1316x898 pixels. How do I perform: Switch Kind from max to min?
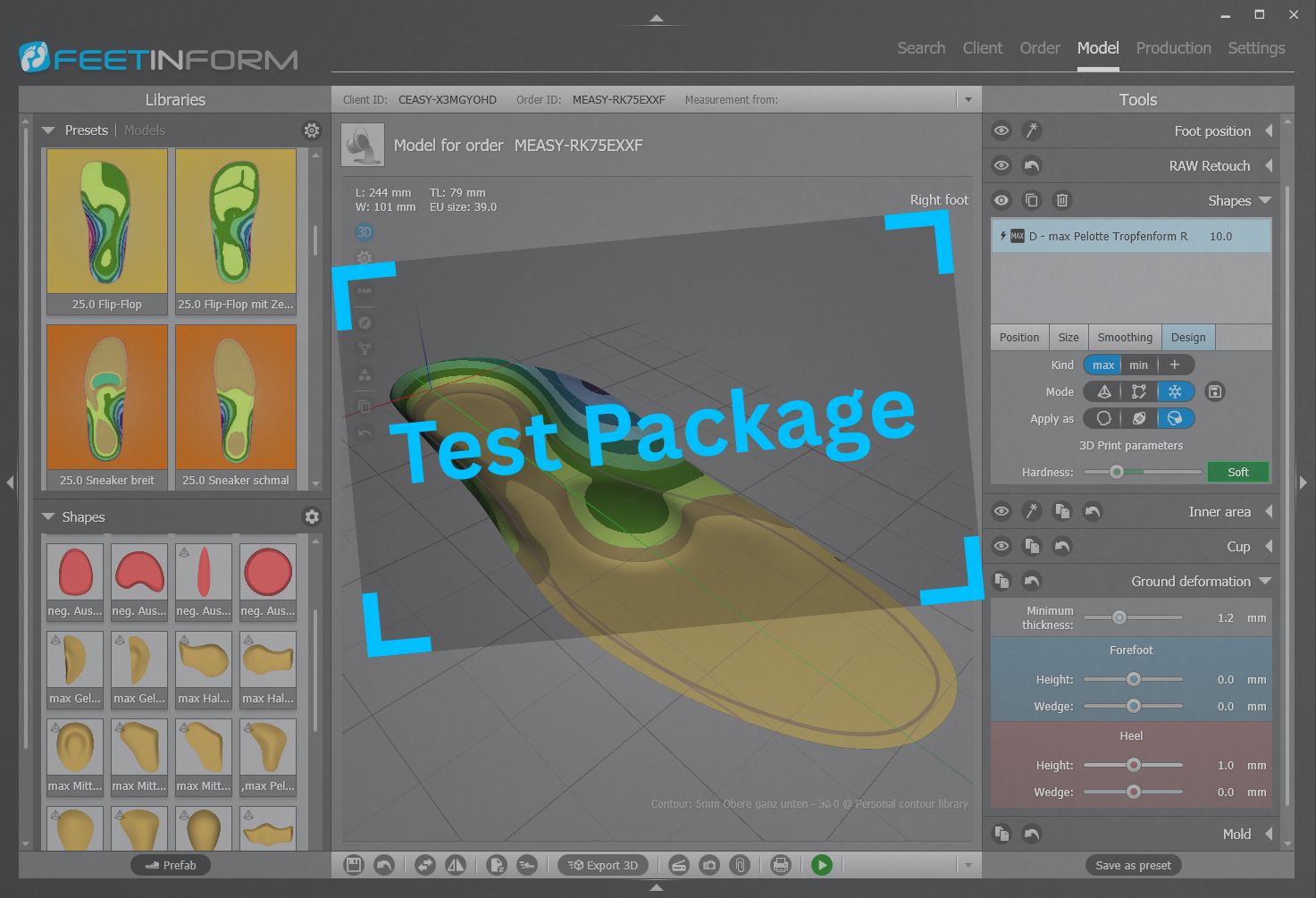[x=1138, y=365]
